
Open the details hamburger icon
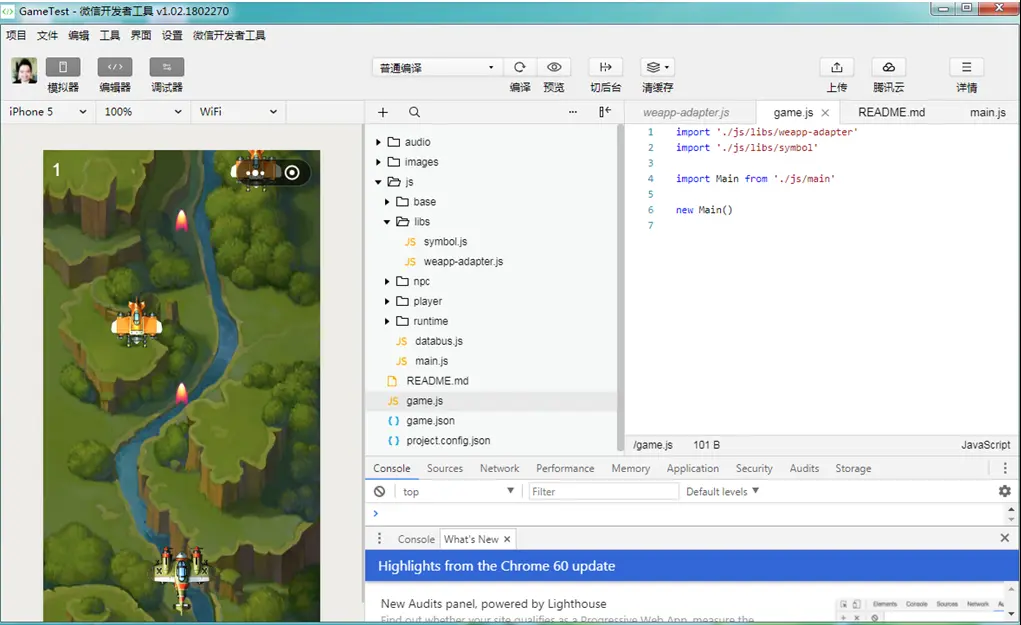pos(966,67)
